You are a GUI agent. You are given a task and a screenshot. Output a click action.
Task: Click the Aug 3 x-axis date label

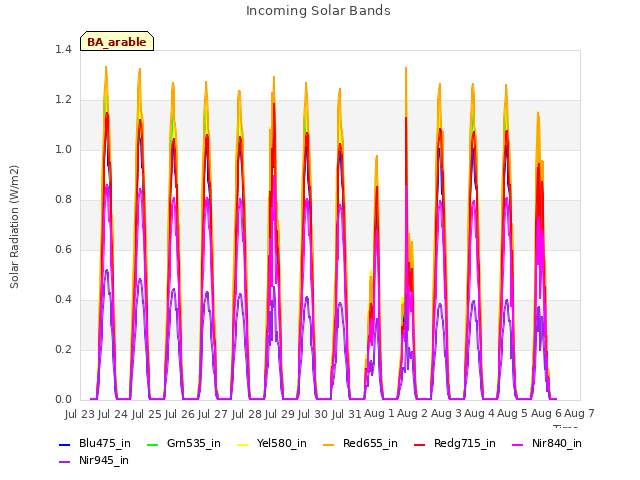446,414
